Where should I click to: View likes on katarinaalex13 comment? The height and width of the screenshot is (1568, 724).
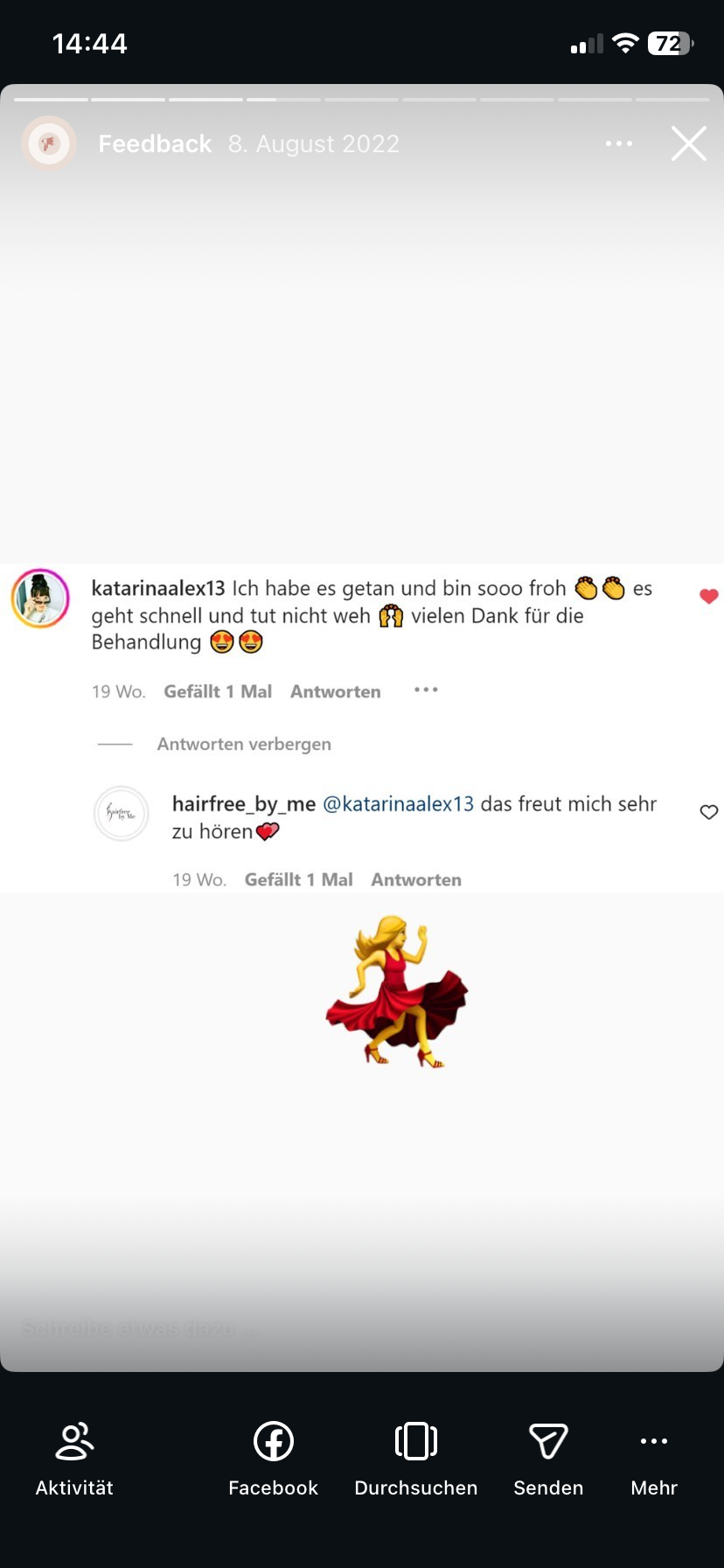(218, 691)
